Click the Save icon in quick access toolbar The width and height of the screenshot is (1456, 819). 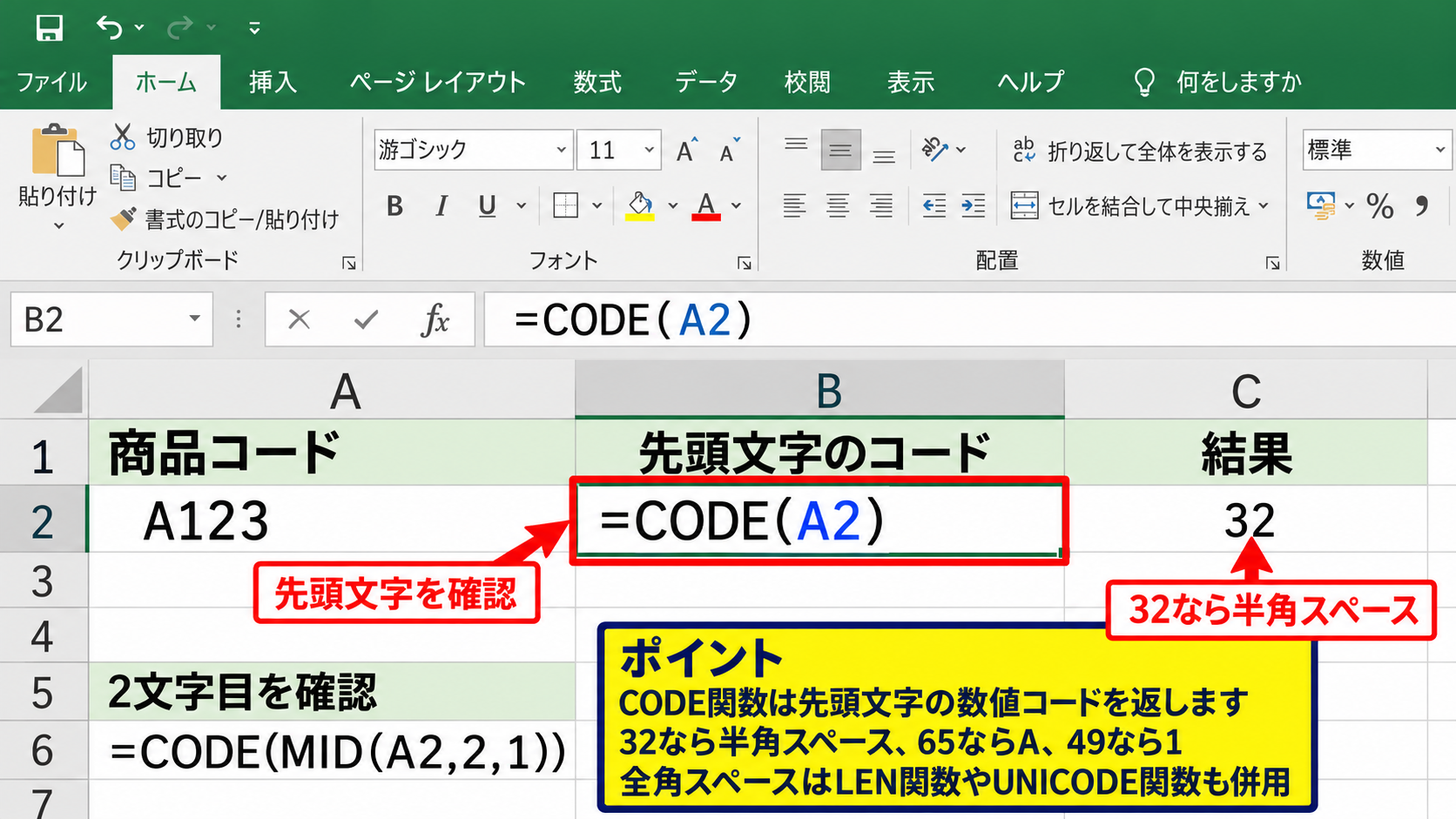[49, 28]
